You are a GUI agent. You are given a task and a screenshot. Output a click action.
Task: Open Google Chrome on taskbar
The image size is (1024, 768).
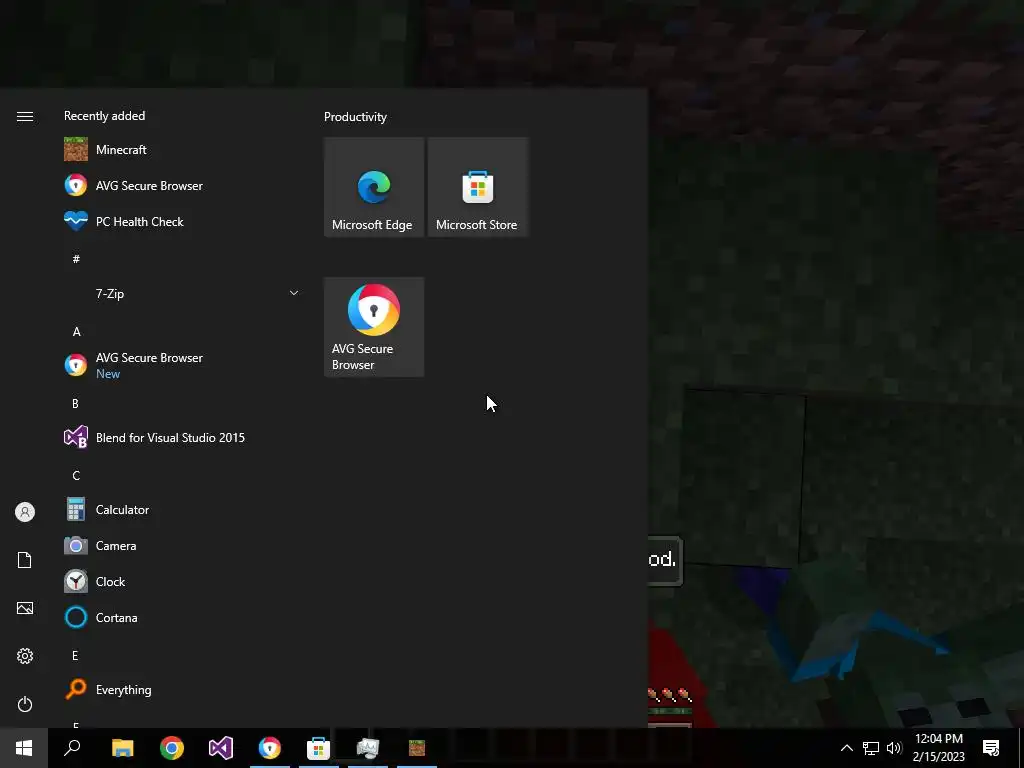[x=172, y=748]
